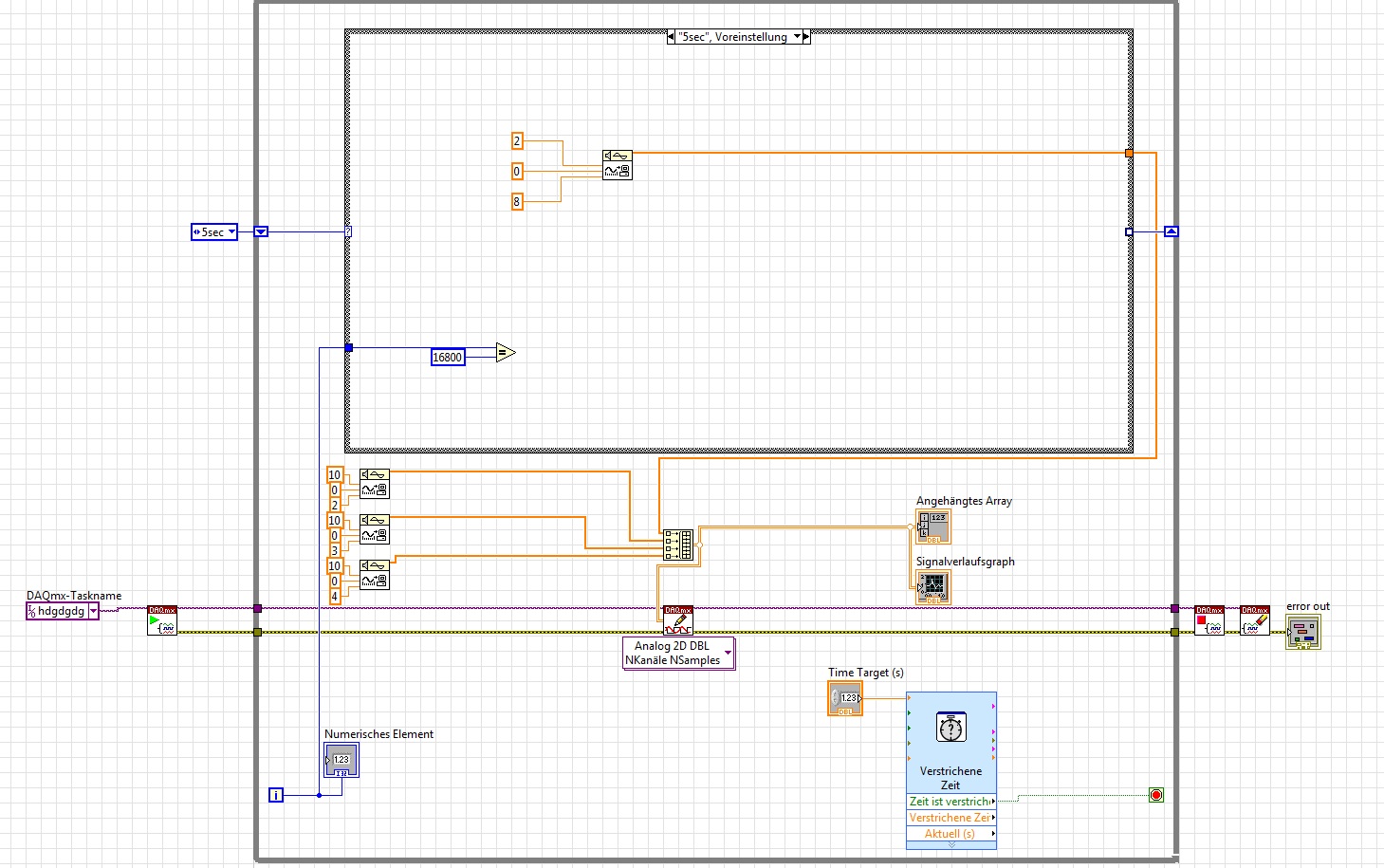Viewport: 1384px width, 868px height.
Task: Open the 5sec enum constant dropdown
Action: [x=231, y=231]
